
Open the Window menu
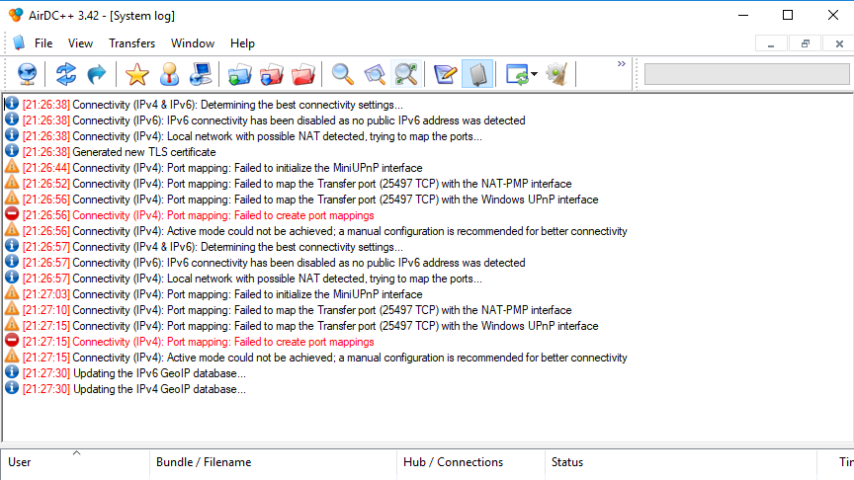coord(193,43)
